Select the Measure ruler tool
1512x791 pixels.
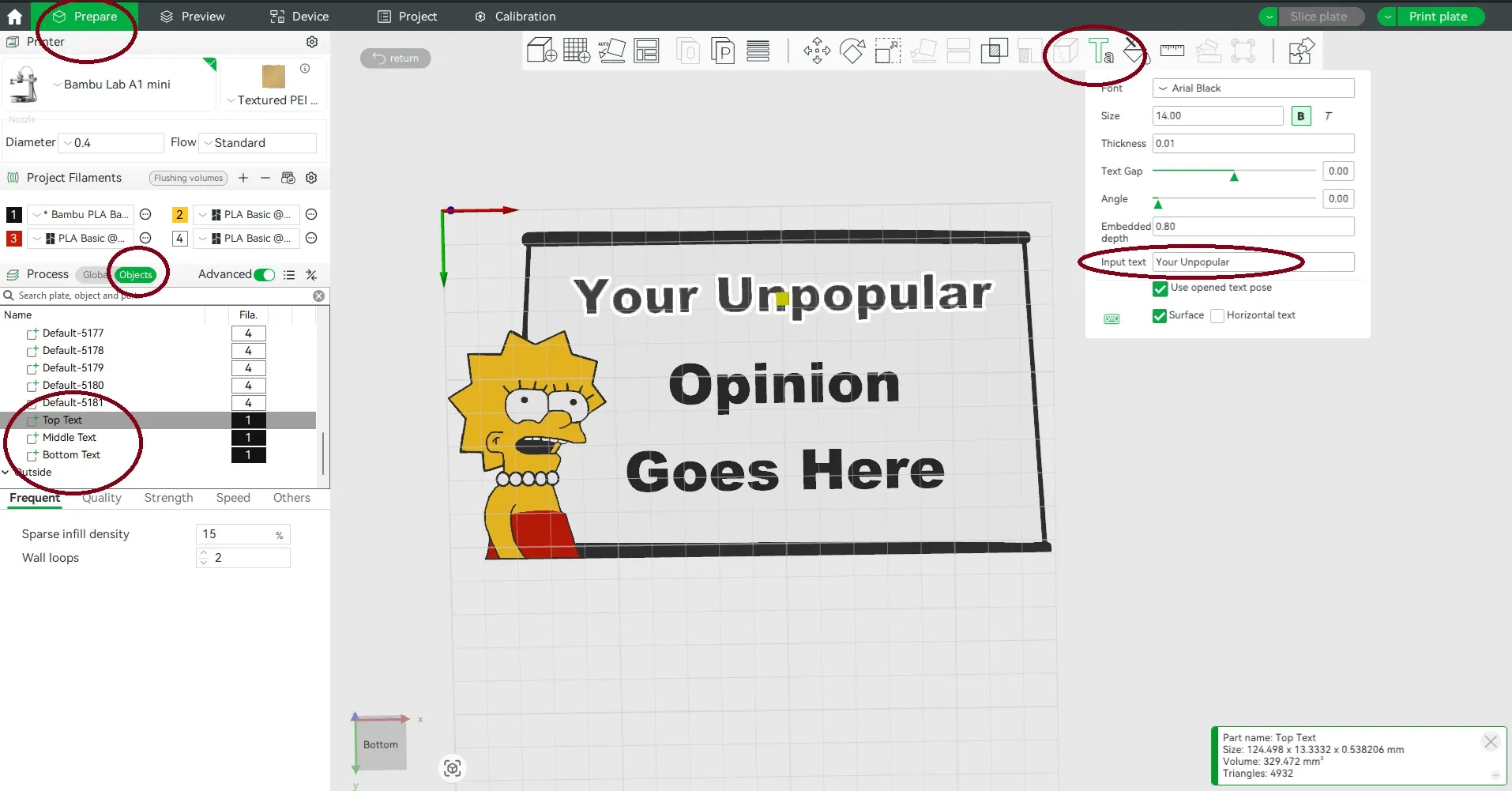tap(1172, 51)
